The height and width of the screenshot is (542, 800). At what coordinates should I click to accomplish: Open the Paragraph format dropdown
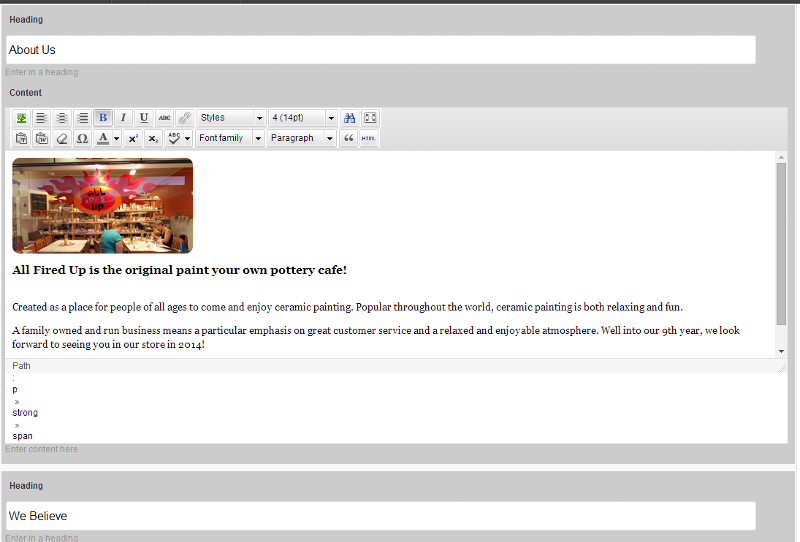click(x=301, y=138)
